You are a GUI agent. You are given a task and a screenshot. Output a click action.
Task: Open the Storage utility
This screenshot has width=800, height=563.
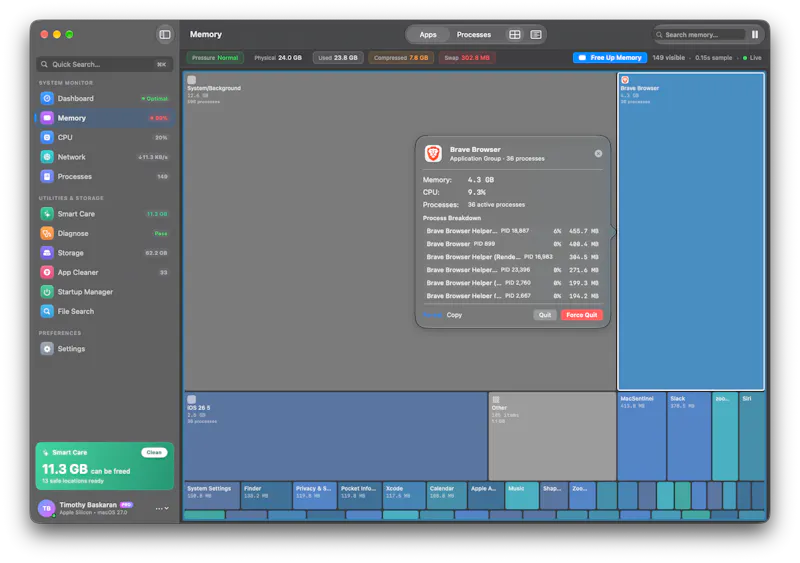click(105, 253)
